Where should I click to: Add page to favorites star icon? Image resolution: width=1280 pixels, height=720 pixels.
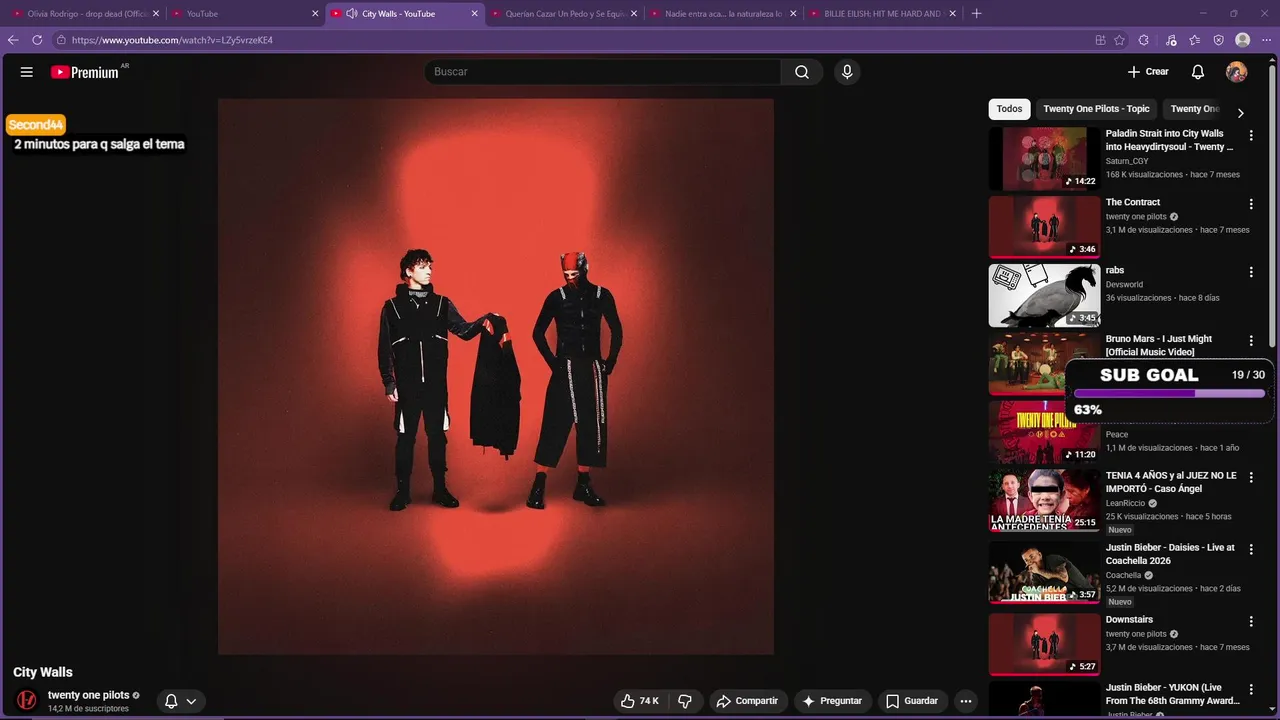coord(1120,40)
